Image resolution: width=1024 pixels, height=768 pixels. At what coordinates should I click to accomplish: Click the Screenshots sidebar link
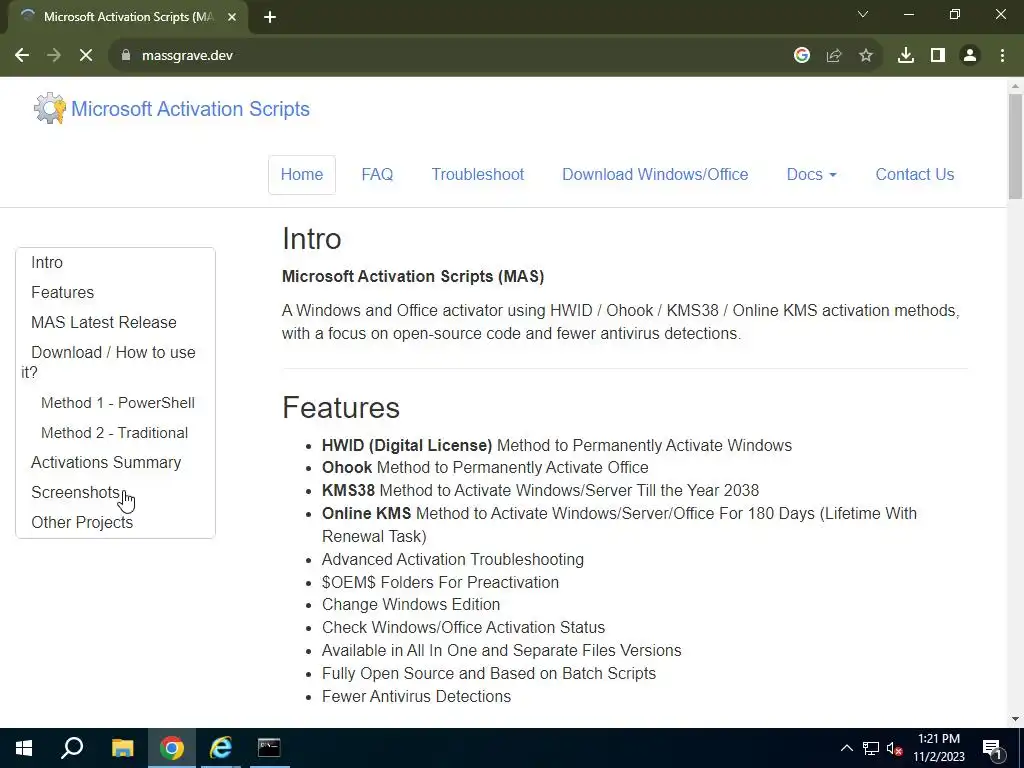tap(76, 492)
